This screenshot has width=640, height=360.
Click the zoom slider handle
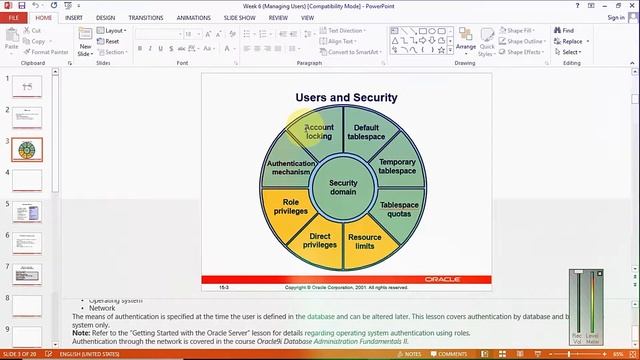[x=569, y=354]
